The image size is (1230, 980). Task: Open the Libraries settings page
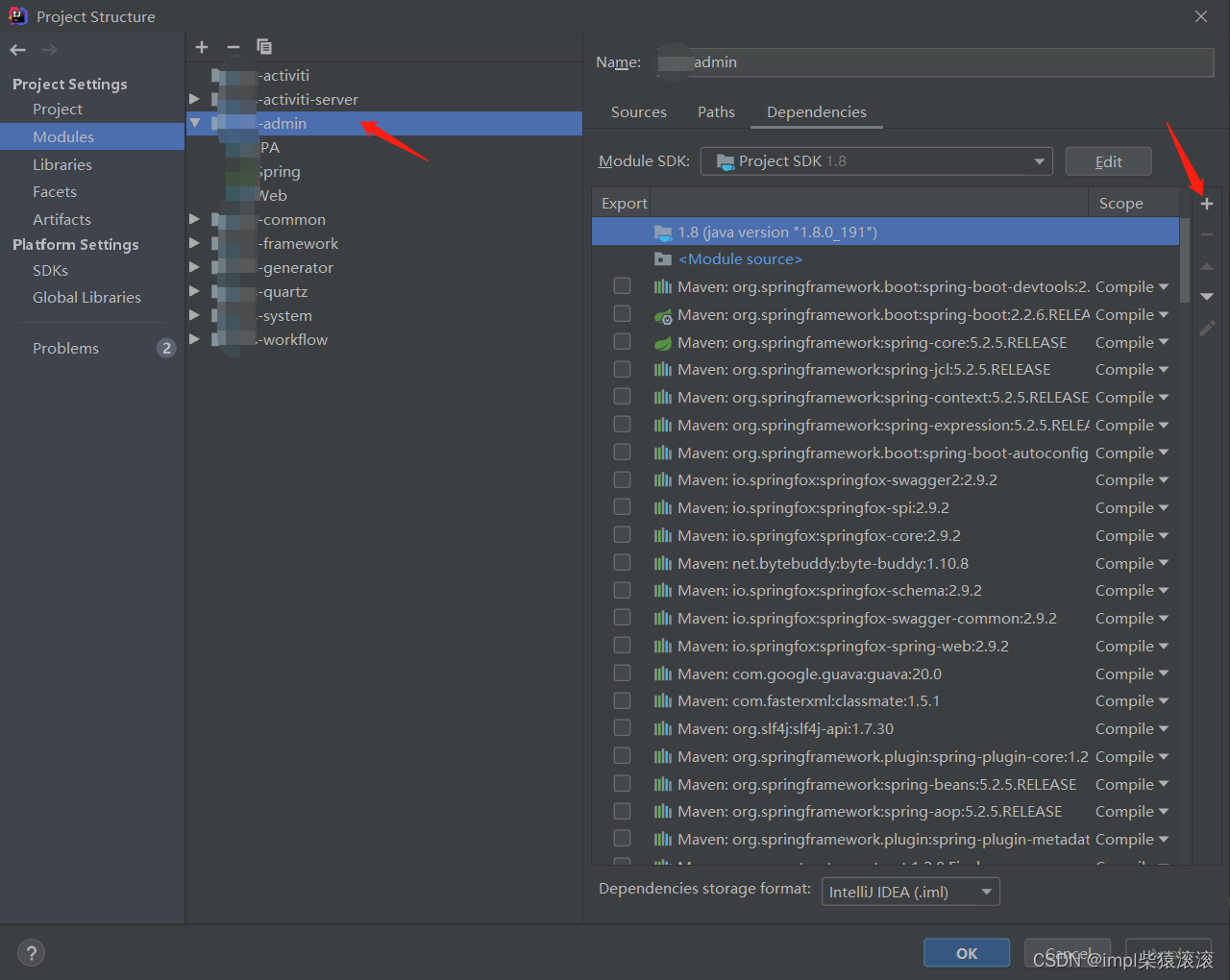62,165
